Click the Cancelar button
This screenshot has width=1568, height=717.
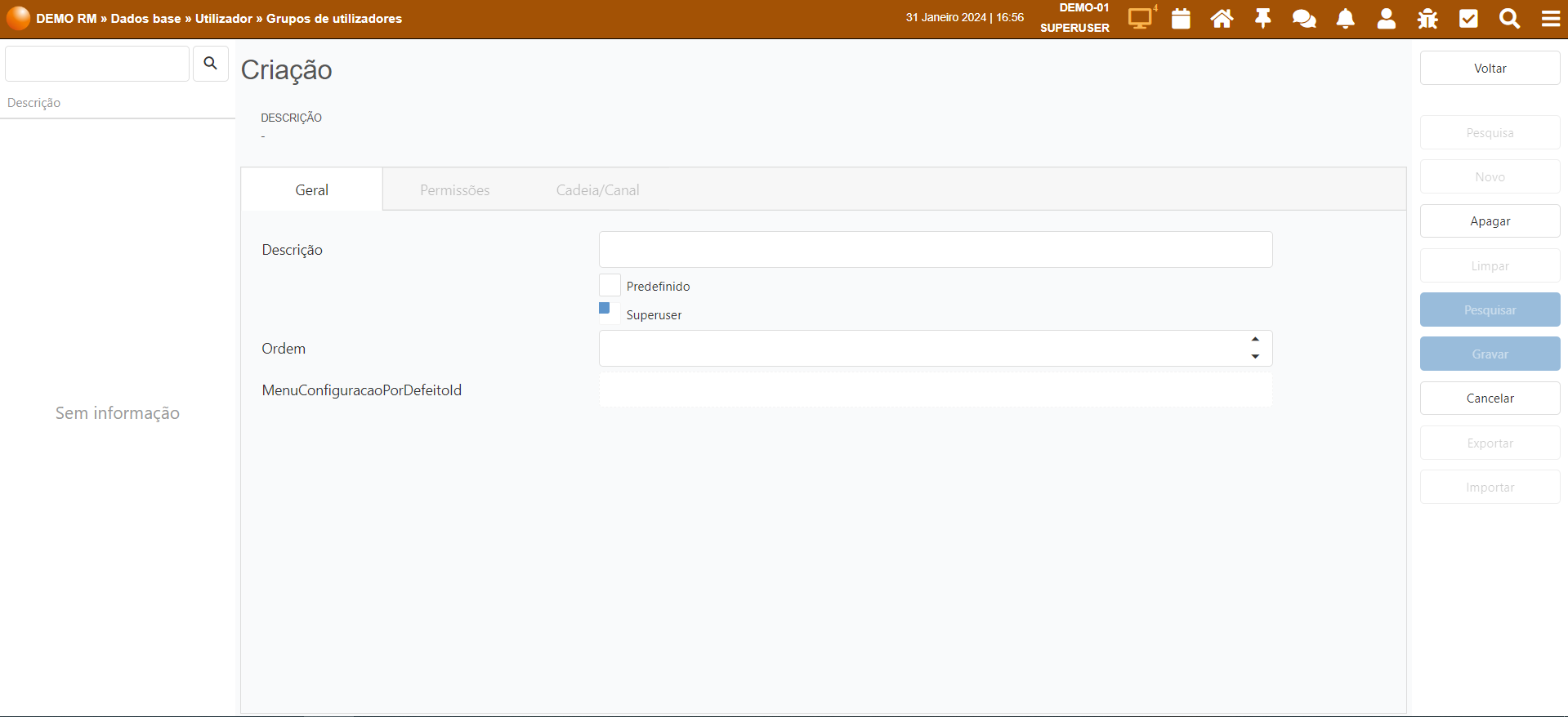point(1490,398)
